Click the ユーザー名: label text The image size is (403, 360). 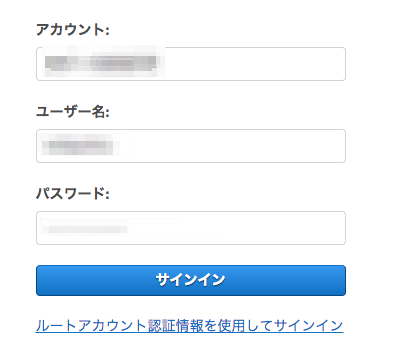tap(73, 112)
